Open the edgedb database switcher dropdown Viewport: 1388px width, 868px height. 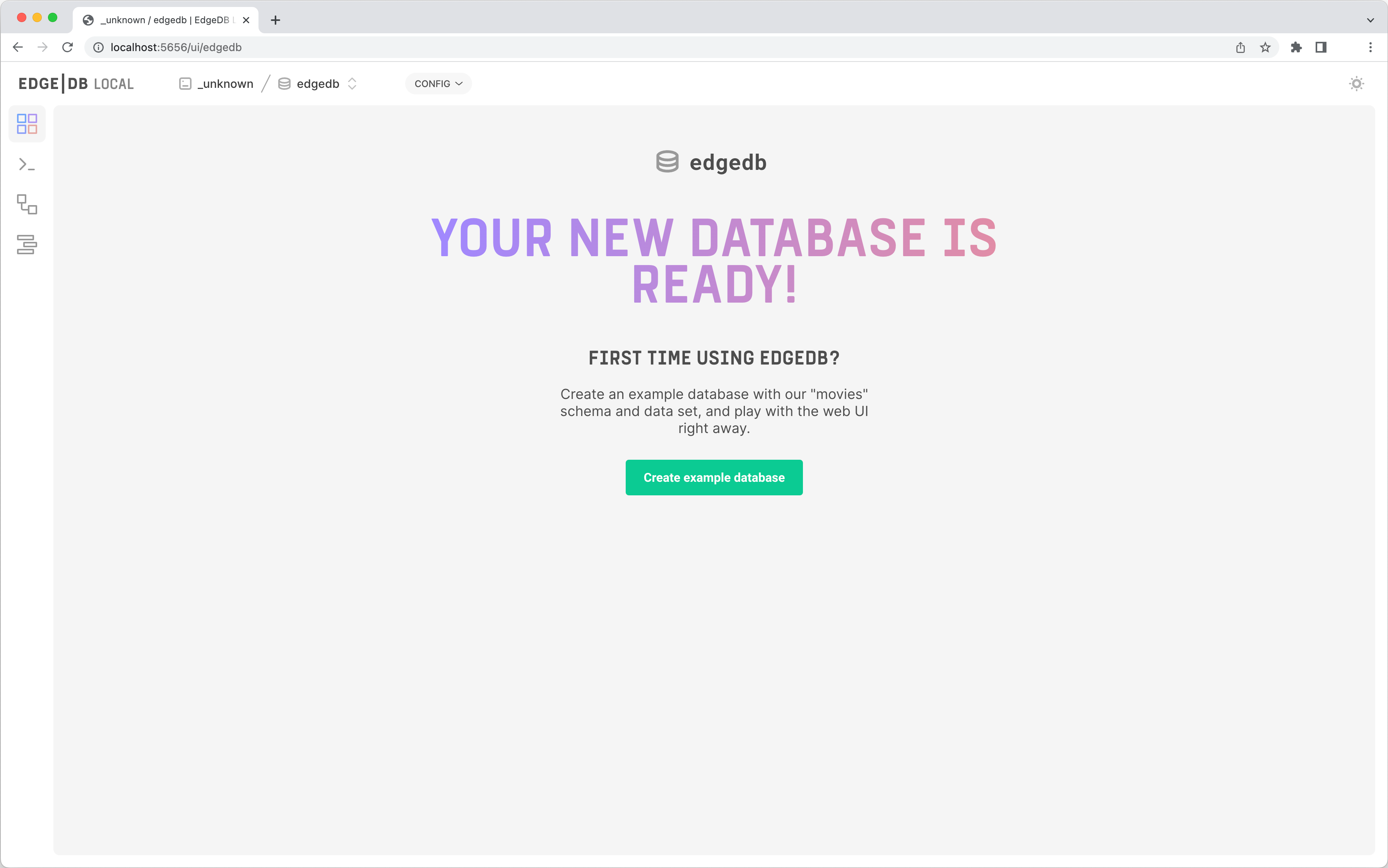click(x=317, y=84)
